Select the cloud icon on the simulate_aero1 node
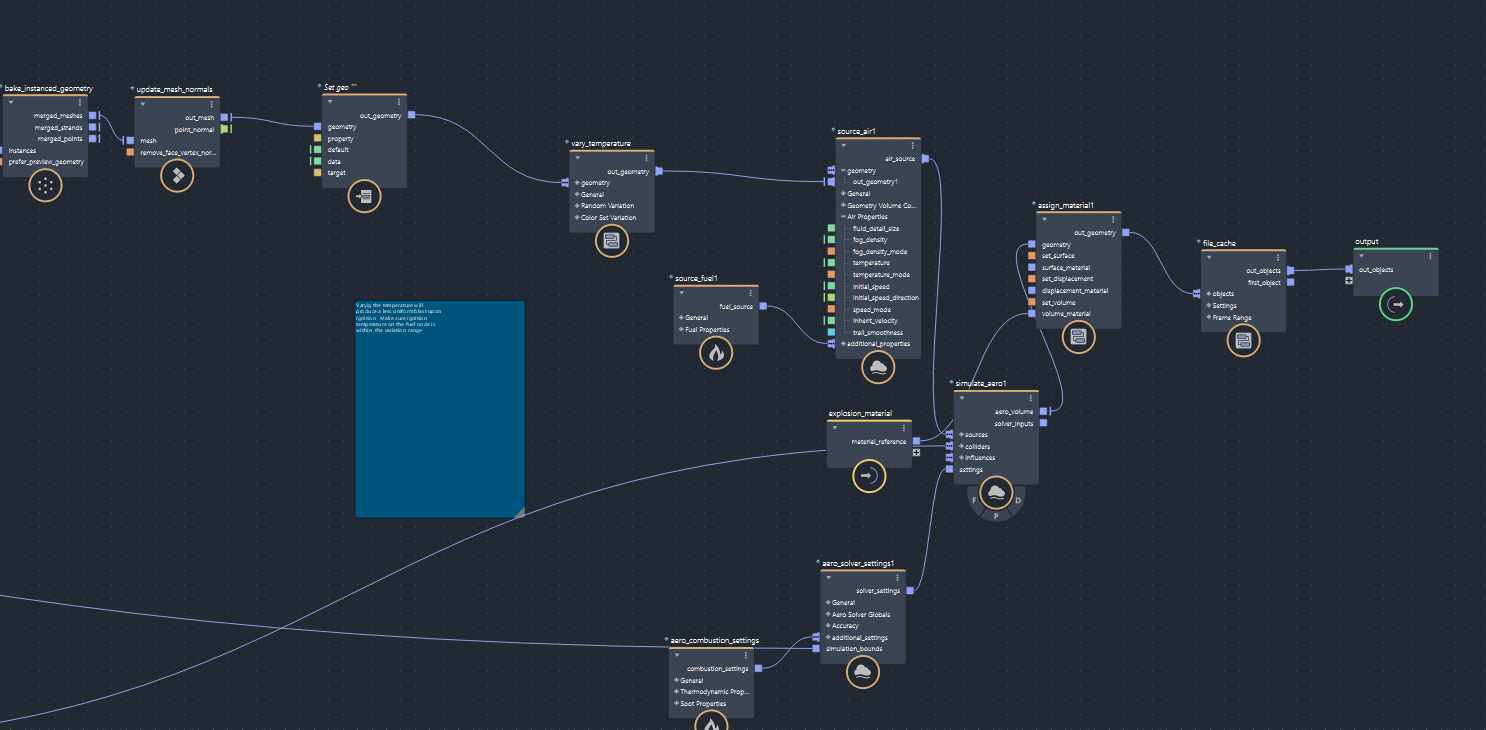This screenshot has width=1486, height=730. 996,490
